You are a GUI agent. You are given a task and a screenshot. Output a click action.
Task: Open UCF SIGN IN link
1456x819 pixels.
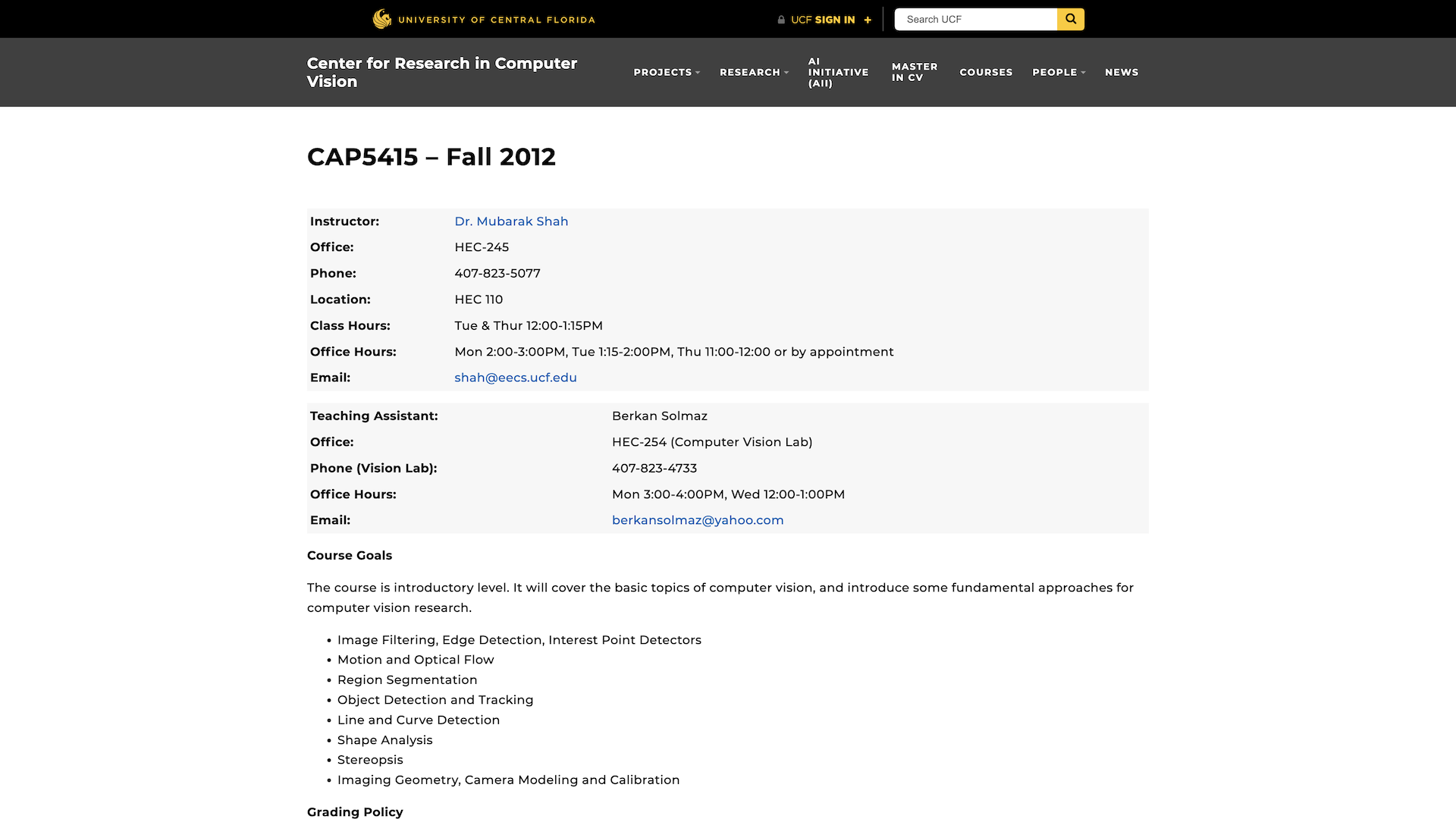[823, 20]
